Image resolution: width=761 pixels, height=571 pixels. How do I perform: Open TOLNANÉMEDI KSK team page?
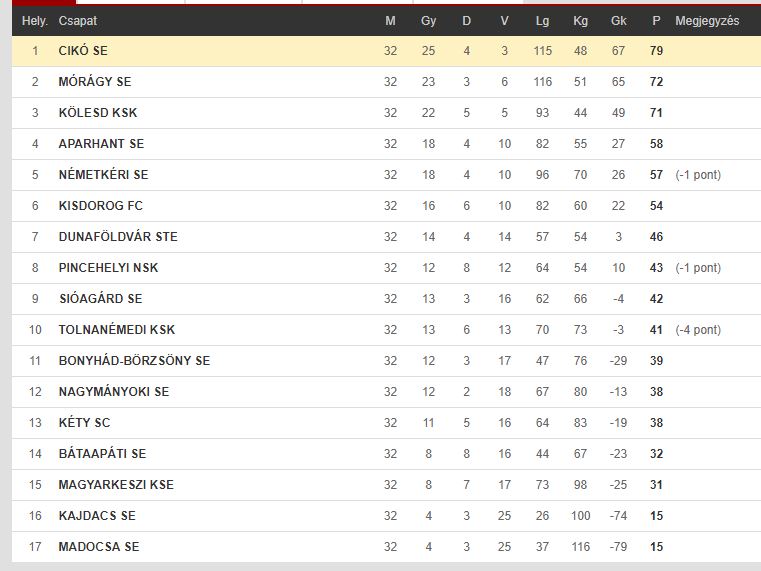pyautogui.click(x=116, y=330)
